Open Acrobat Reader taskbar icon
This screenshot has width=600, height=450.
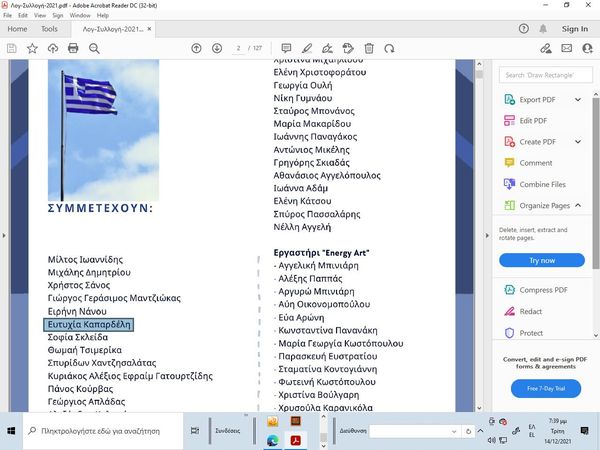click(295, 440)
